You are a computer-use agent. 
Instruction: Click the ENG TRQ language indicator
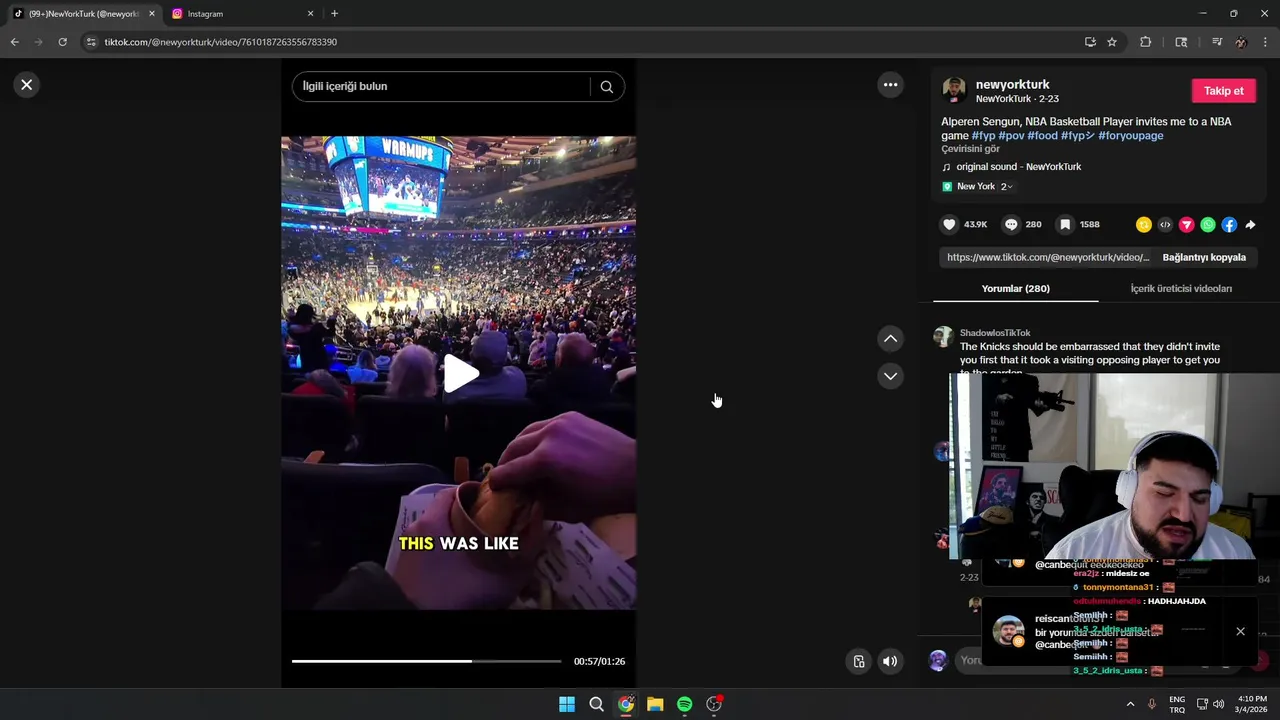pos(1177,704)
